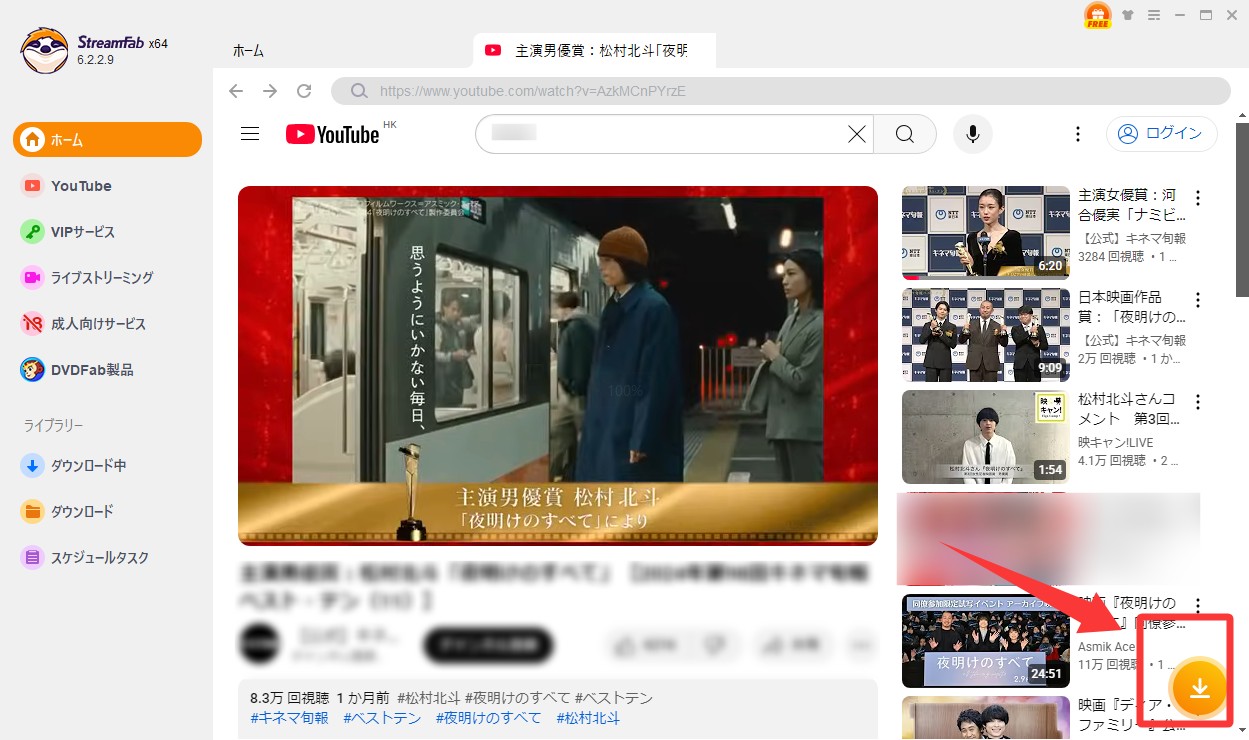Click the main video player
The height and width of the screenshot is (740, 1249).
pos(558,366)
